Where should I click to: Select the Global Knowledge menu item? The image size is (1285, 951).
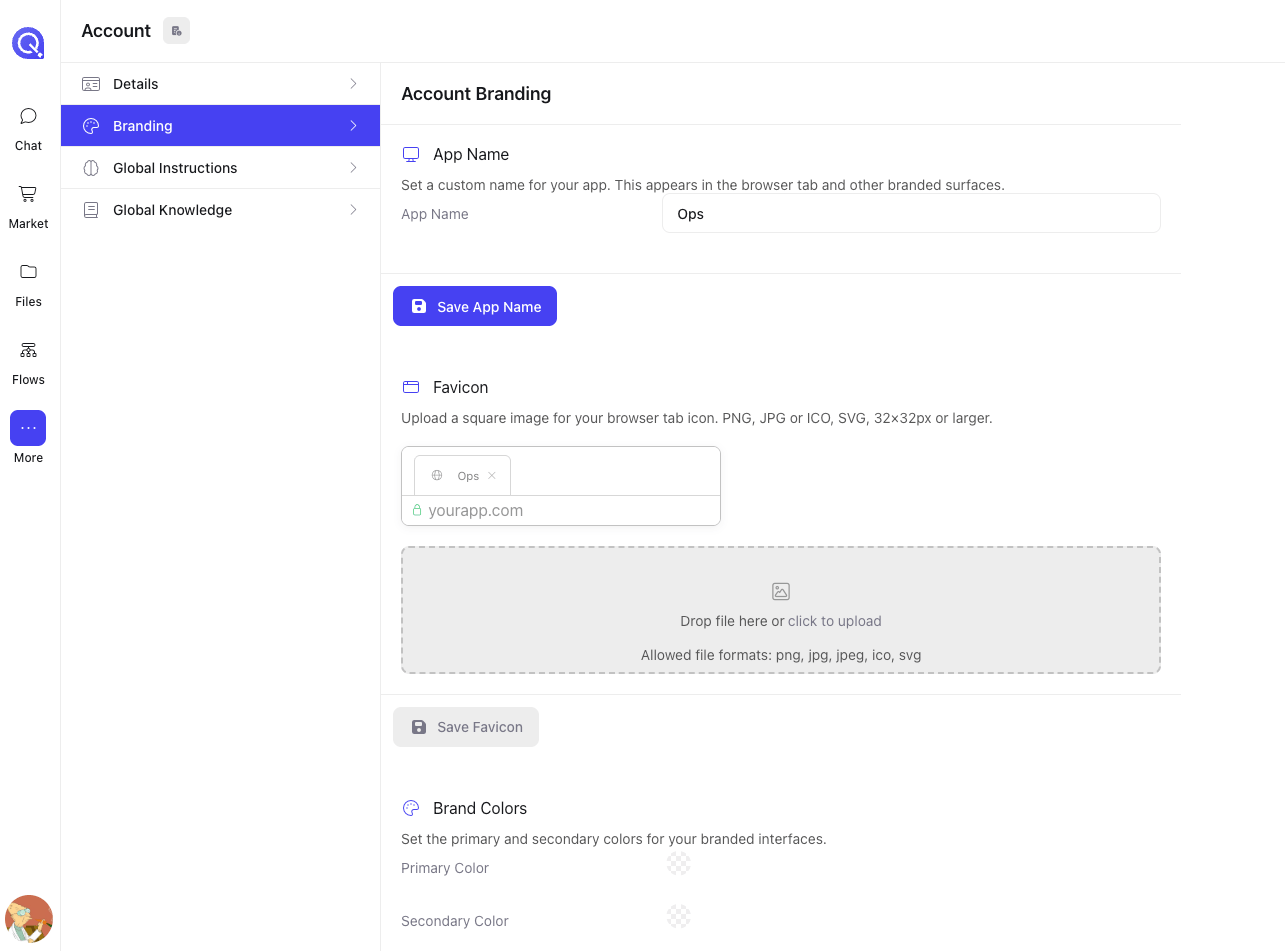click(x=220, y=210)
